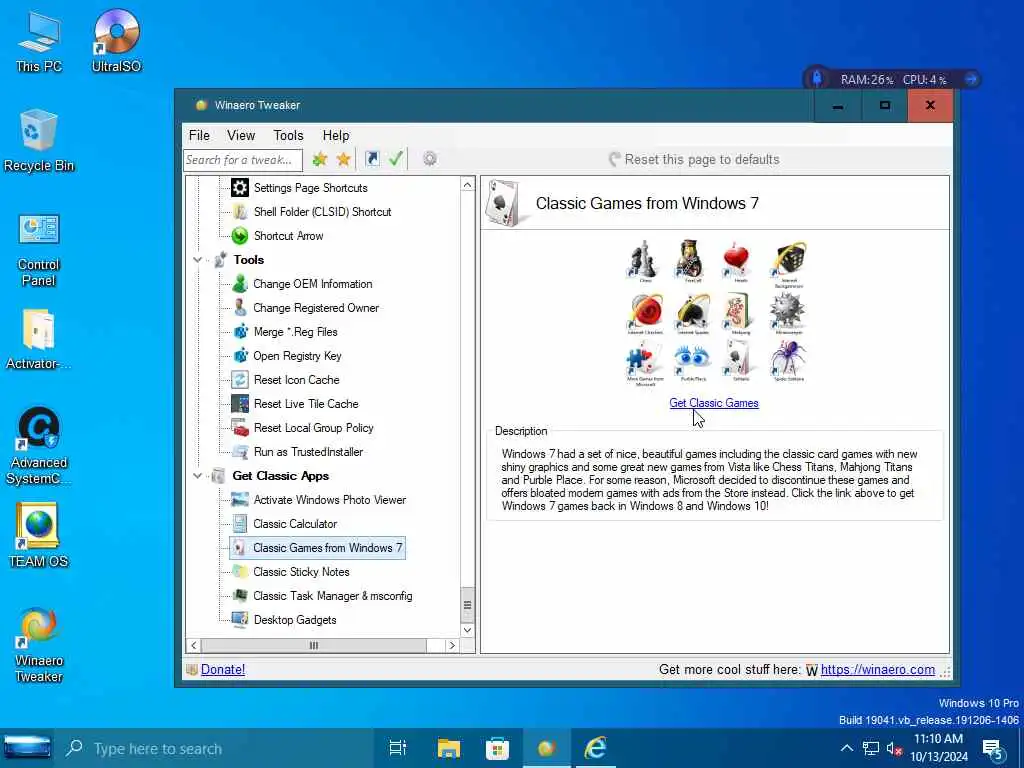Open settings via the gray gear toolbar icon
Viewport: 1024px width, 768px height.
pyautogui.click(x=430, y=159)
